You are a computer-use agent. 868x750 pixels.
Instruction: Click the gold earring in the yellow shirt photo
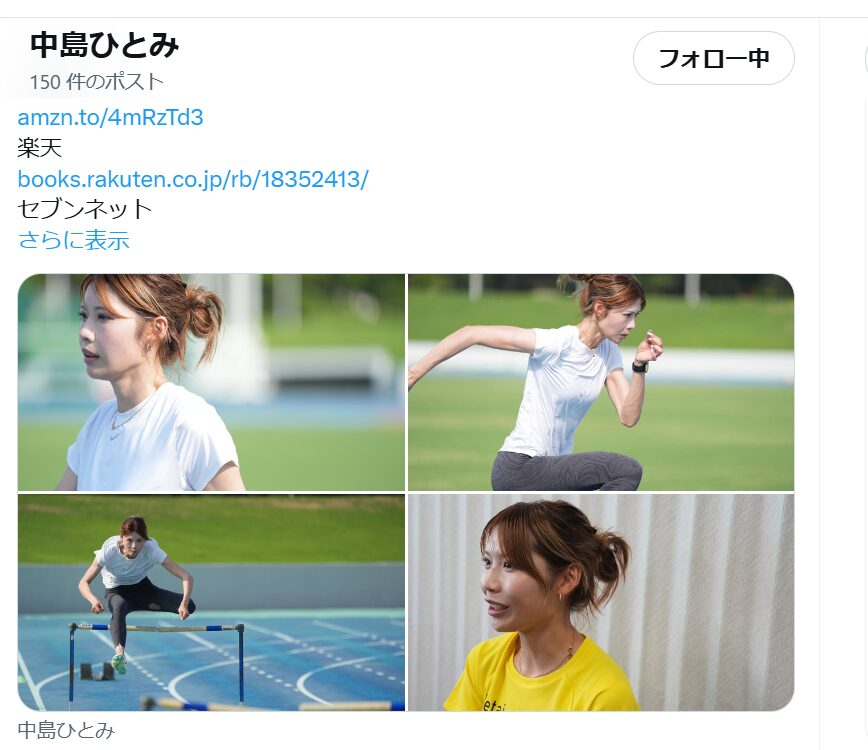pos(562,597)
